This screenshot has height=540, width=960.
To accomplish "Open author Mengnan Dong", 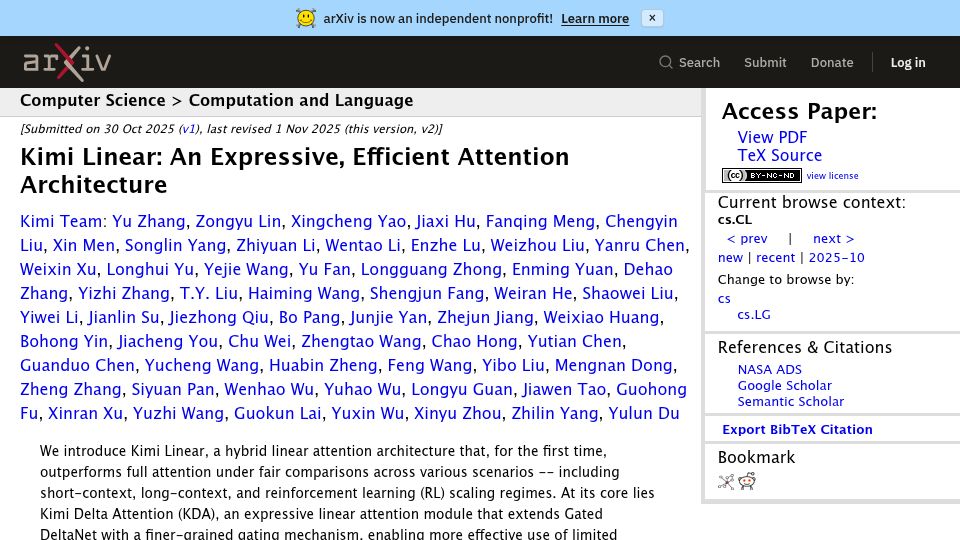I will [x=613, y=365].
